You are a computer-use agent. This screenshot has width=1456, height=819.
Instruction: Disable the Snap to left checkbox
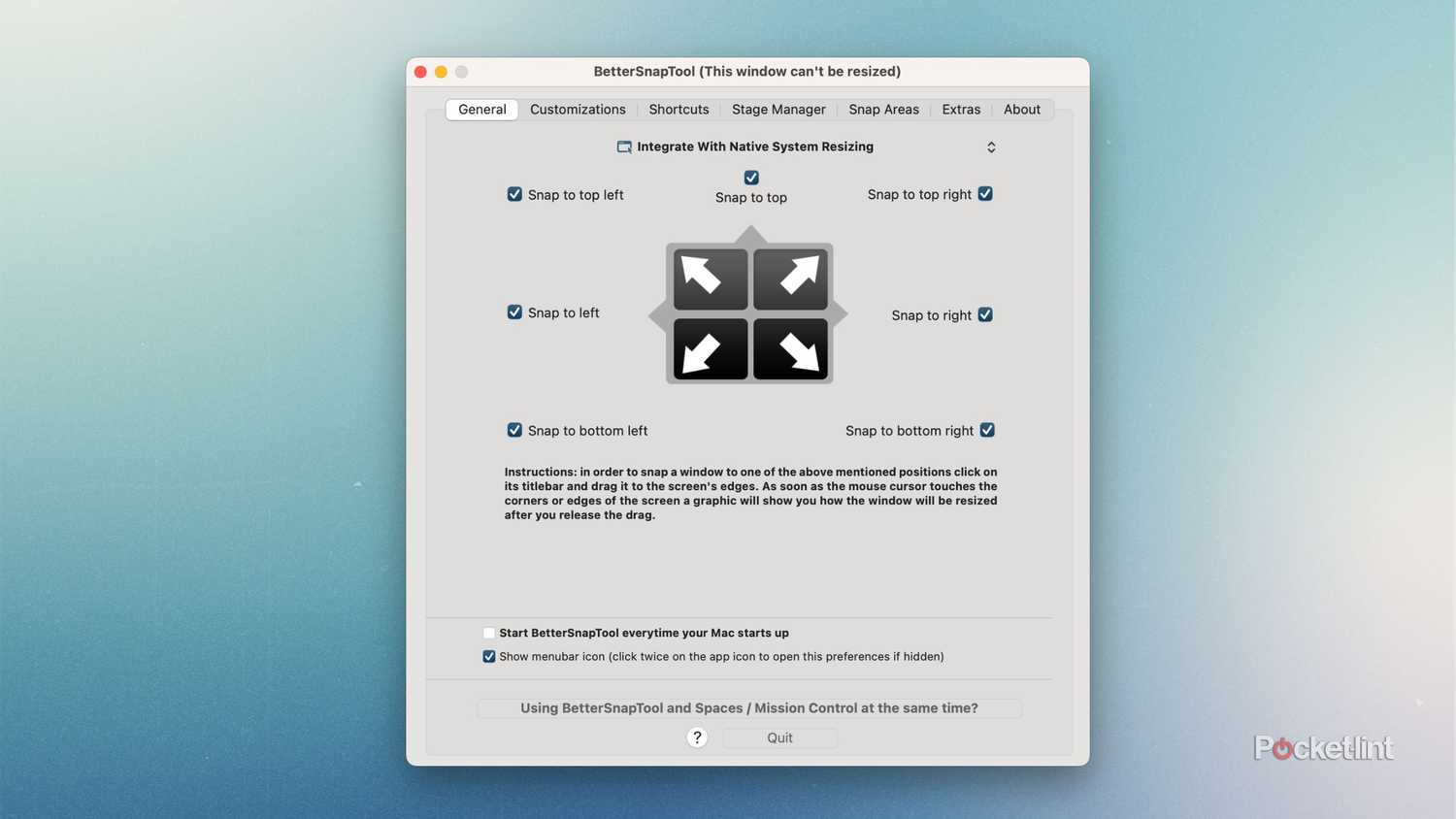point(514,312)
